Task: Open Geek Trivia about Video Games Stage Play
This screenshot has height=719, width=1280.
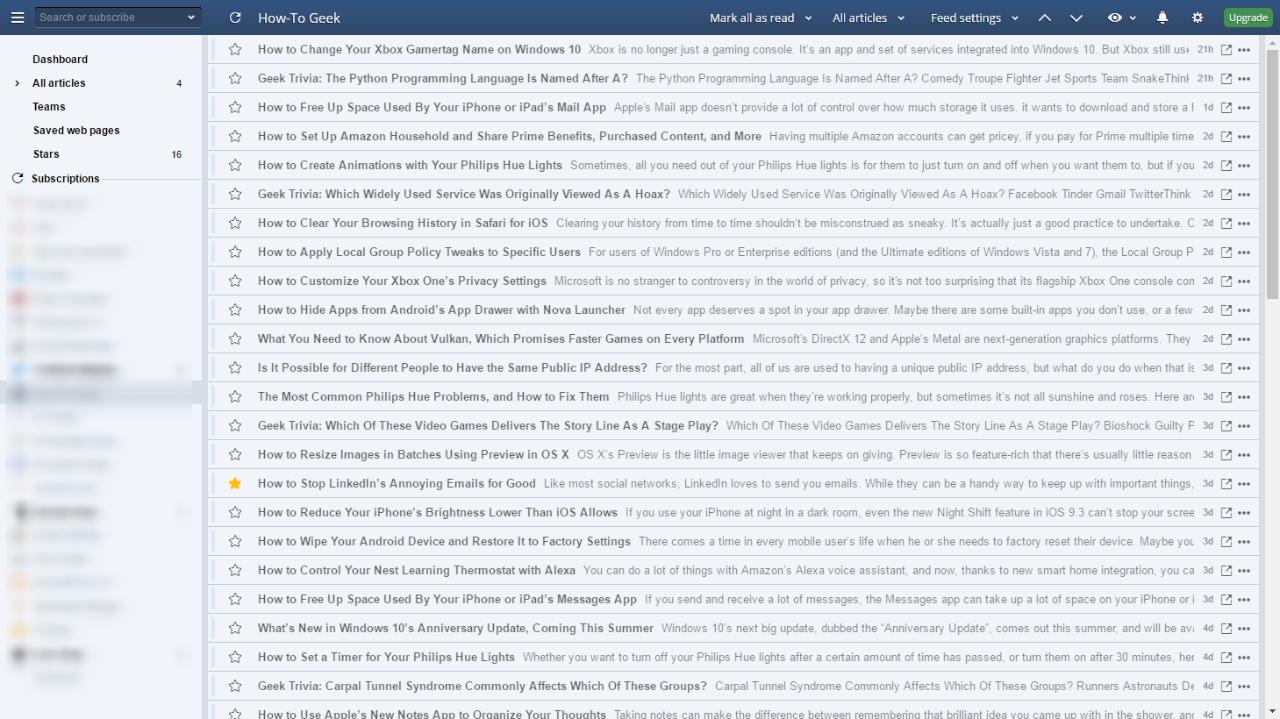Action: coord(488,425)
